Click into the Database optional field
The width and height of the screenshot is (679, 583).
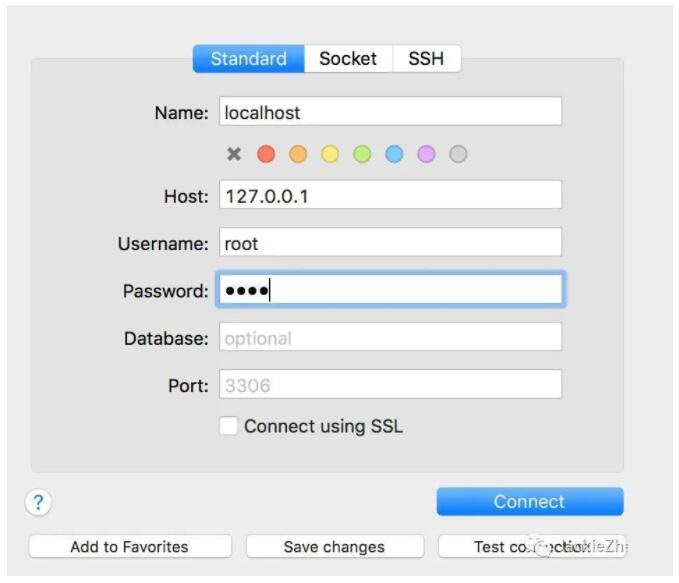(x=390, y=338)
